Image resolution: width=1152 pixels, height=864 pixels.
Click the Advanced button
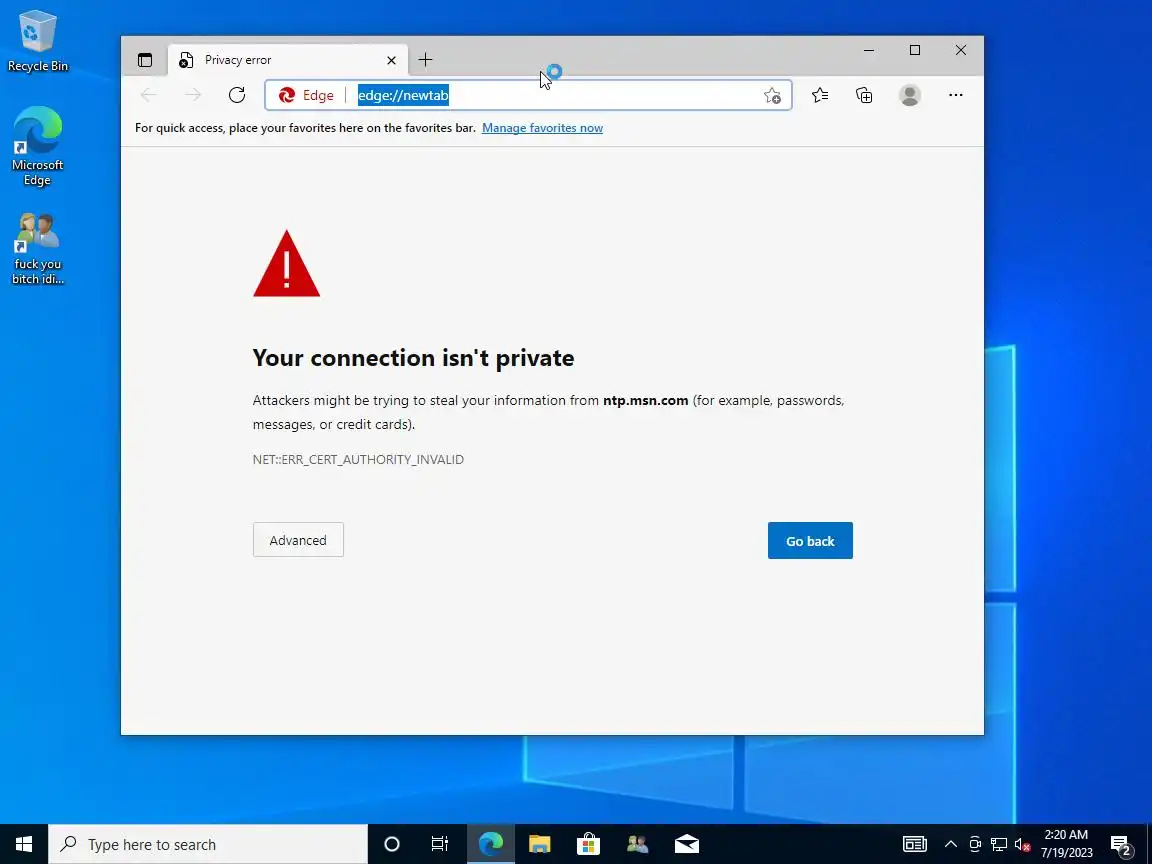click(x=298, y=540)
